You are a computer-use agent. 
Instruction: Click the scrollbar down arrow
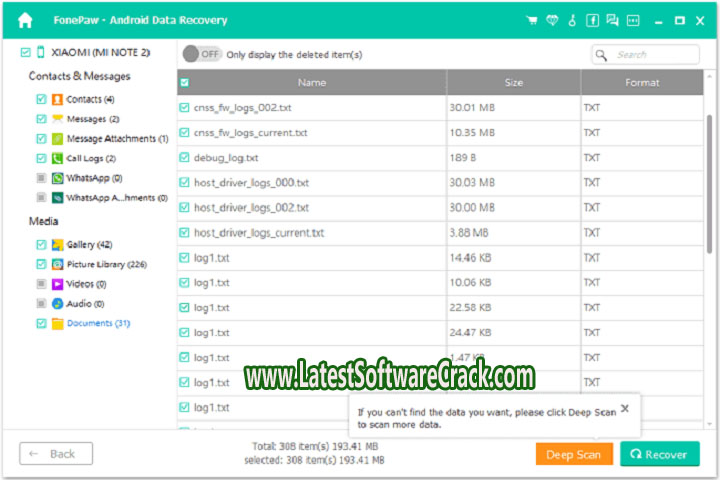tap(709, 424)
